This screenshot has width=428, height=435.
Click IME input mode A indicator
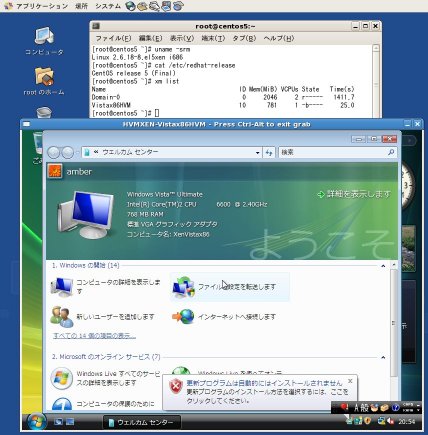tap(356, 408)
